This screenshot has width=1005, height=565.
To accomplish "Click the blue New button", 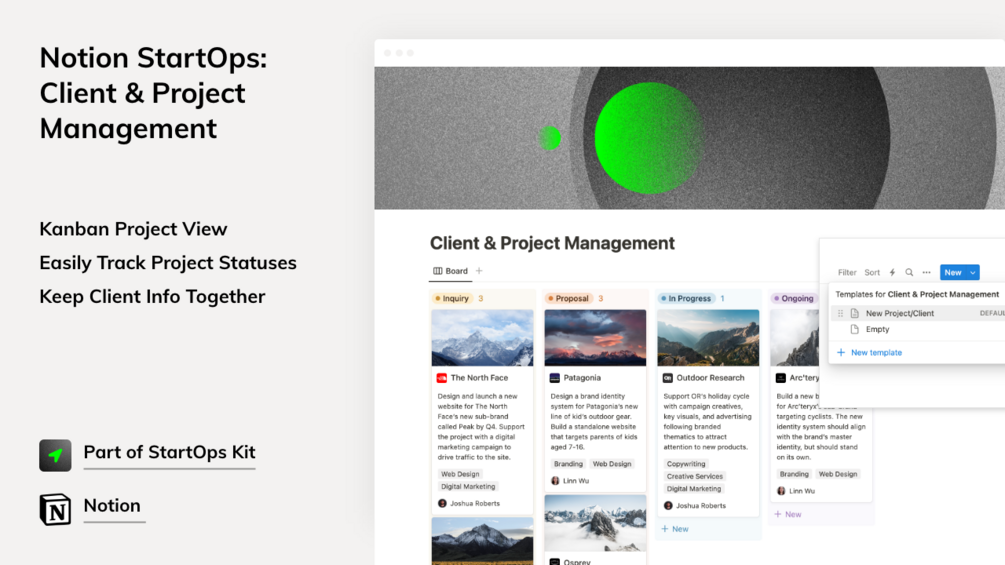I will pyautogui.click(x=952, y=272).
